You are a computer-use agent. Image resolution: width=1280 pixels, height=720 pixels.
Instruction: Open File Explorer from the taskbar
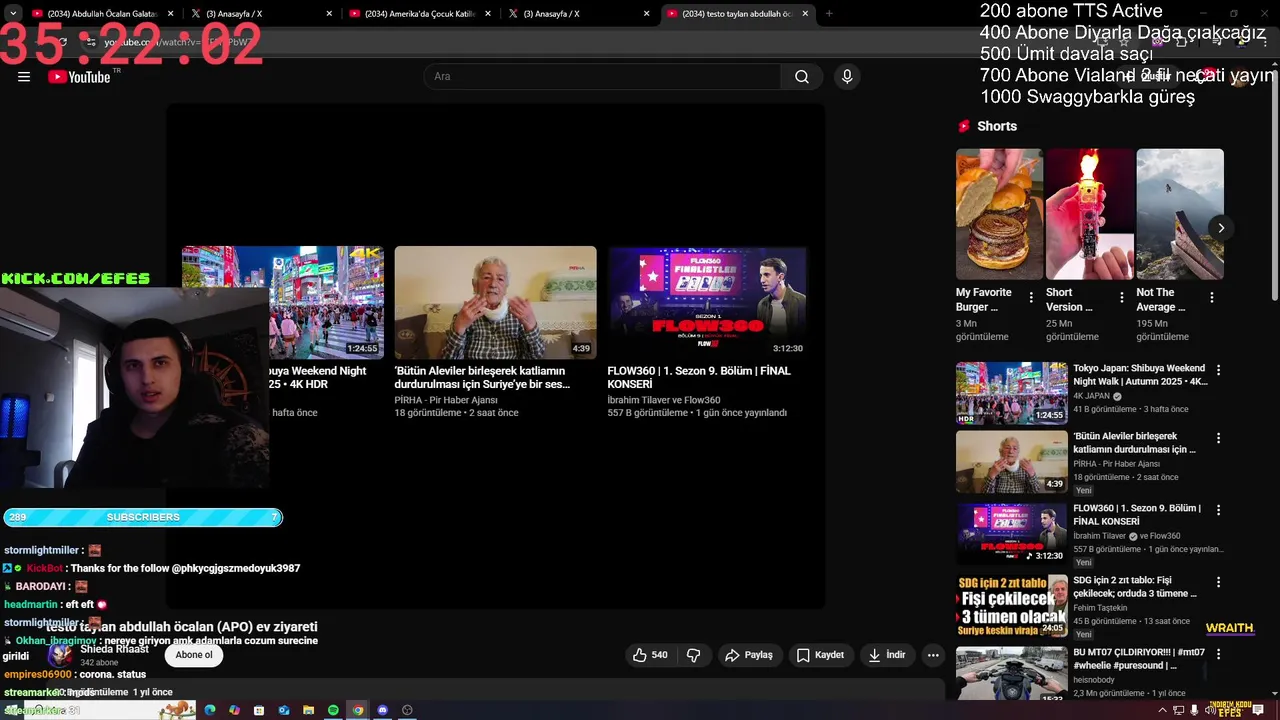point(308,710)
